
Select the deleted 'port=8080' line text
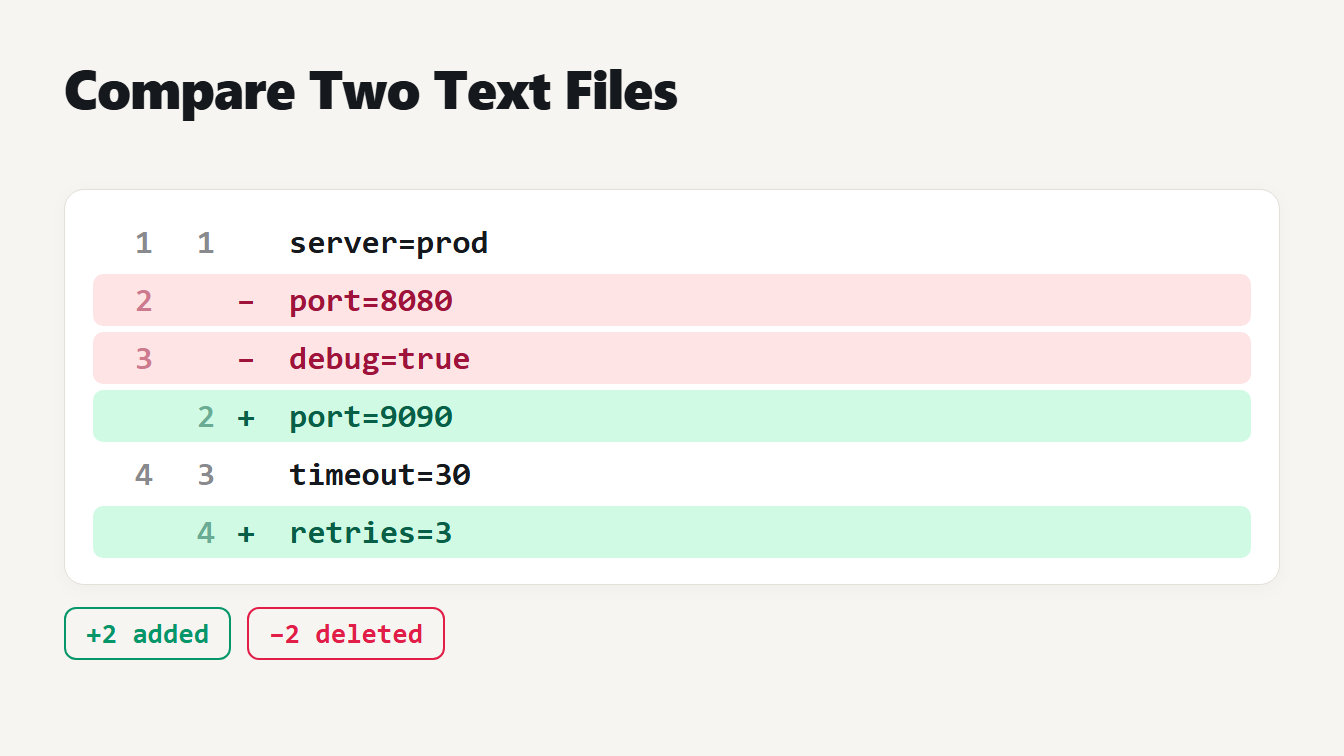[371, 301]
